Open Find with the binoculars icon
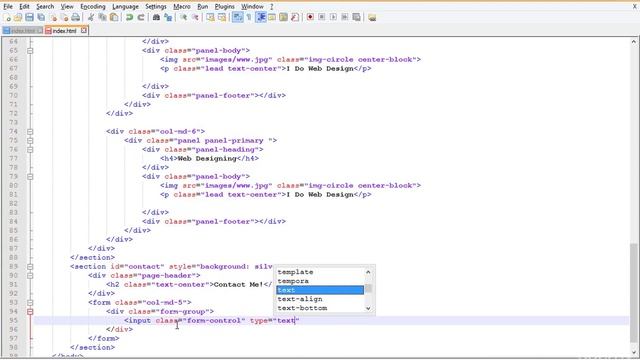This screenshot has width=640, height=360. [x=156, y=17]
